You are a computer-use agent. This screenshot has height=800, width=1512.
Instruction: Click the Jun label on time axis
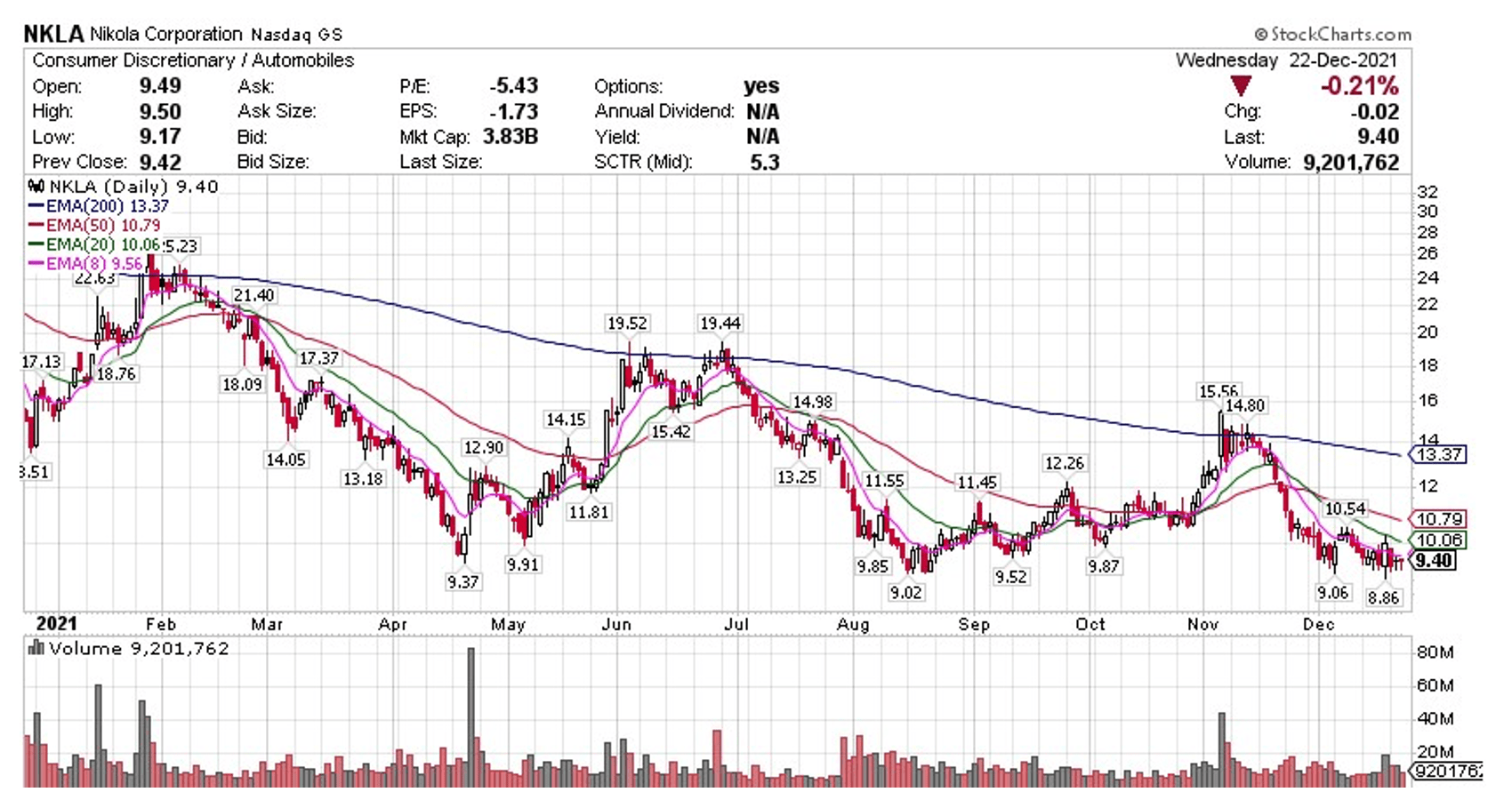pos(616,625)
